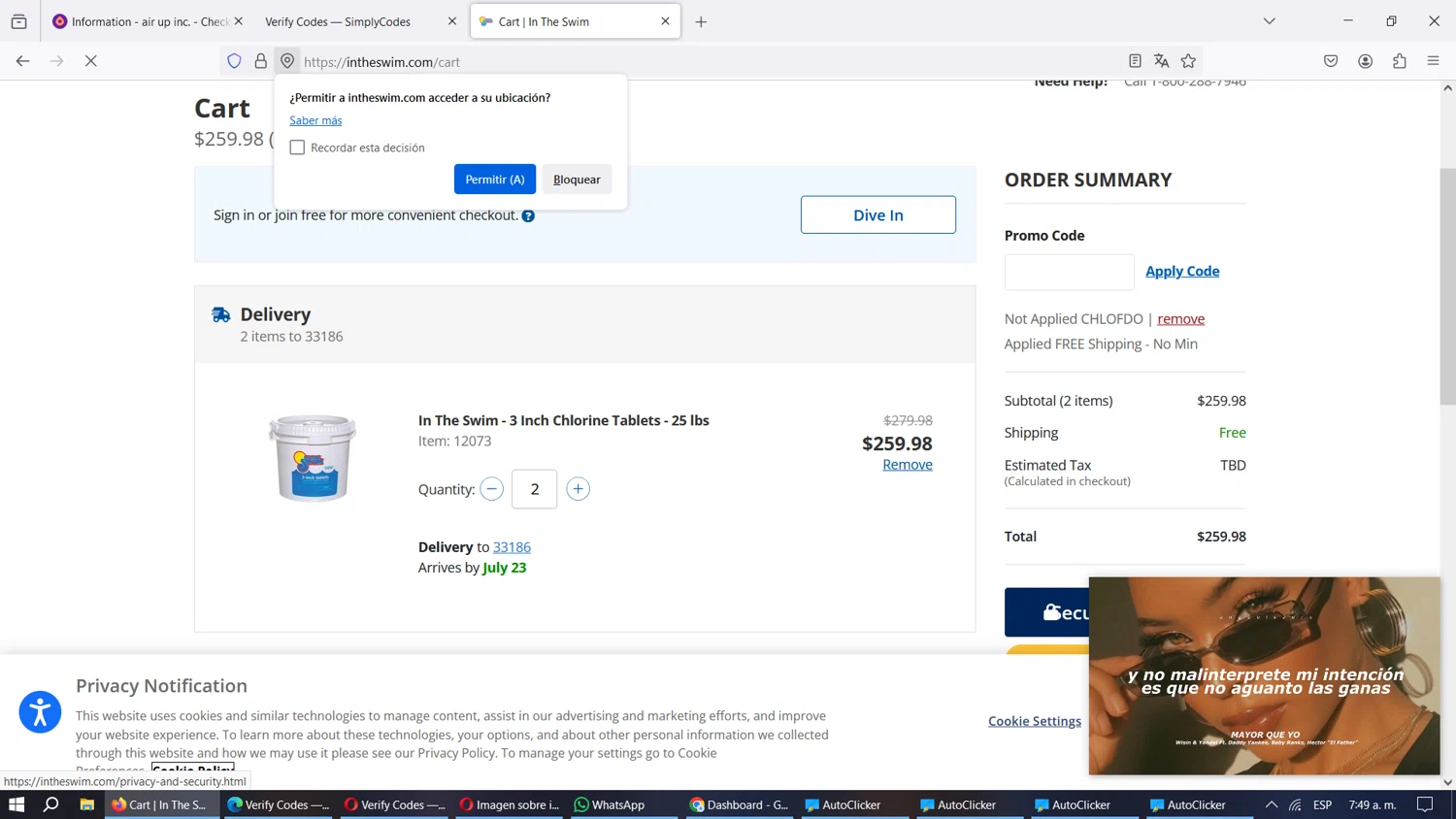Open the Saber más link
The height and width of the screenshot is (819, 1456).
315,120
